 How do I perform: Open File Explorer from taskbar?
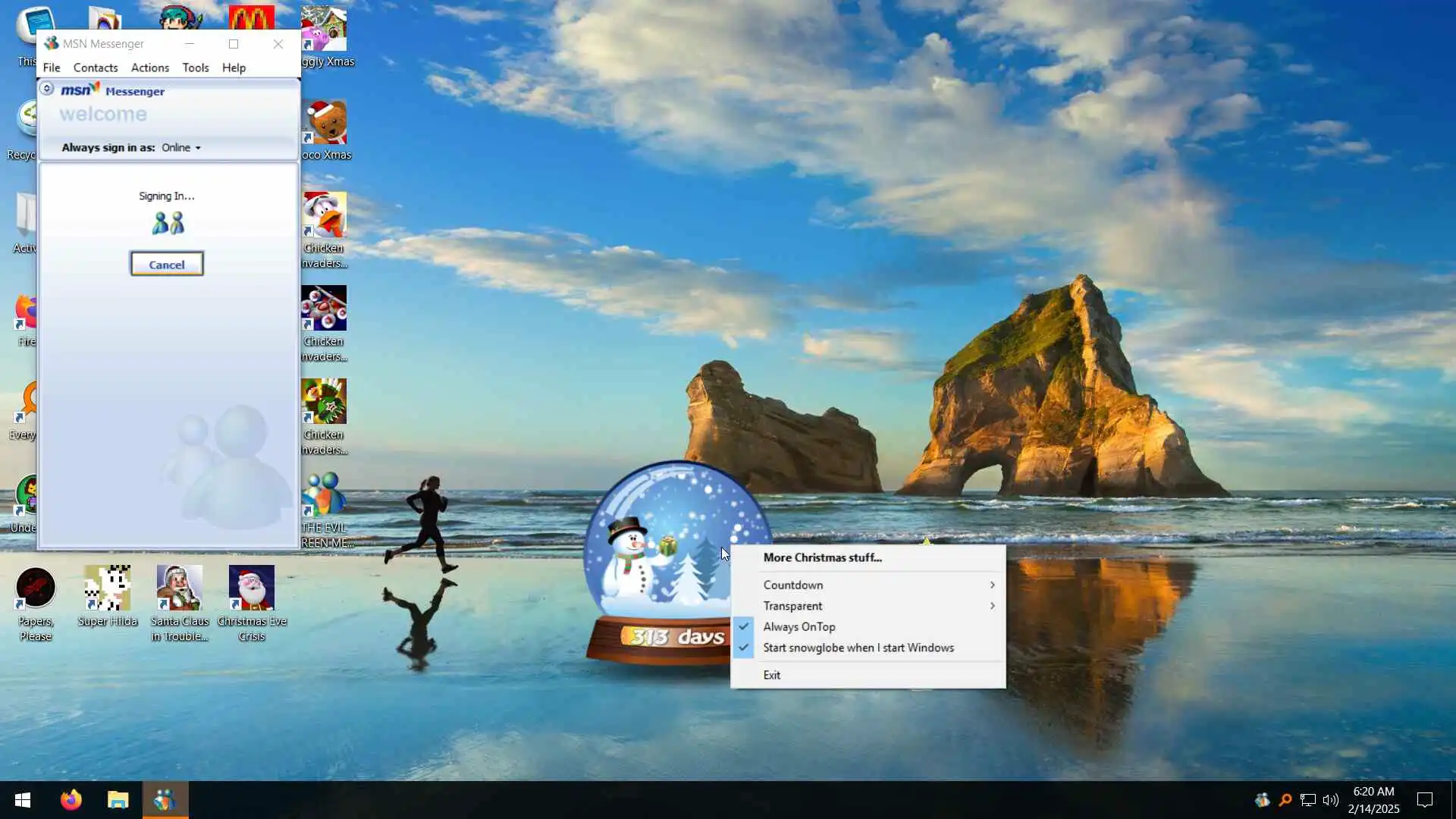pos(118,800)
